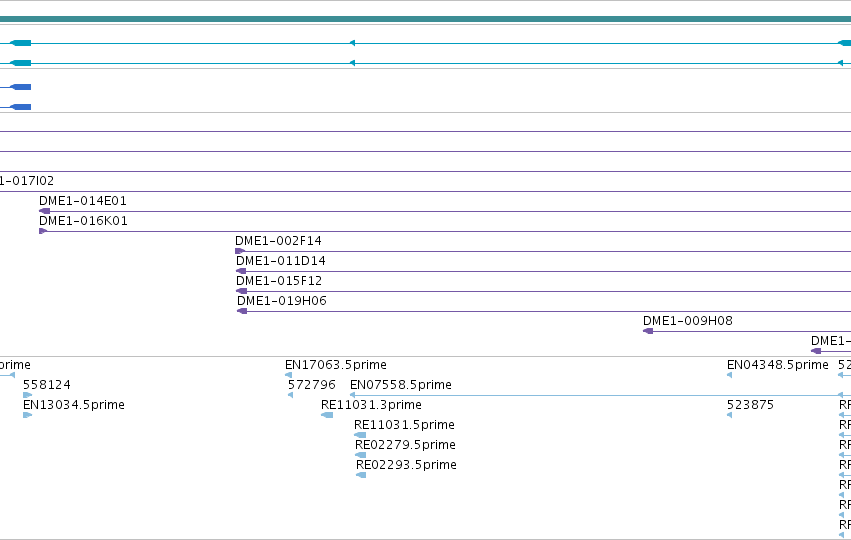Click the DME1-016K01 feature label

click(83, 221)
